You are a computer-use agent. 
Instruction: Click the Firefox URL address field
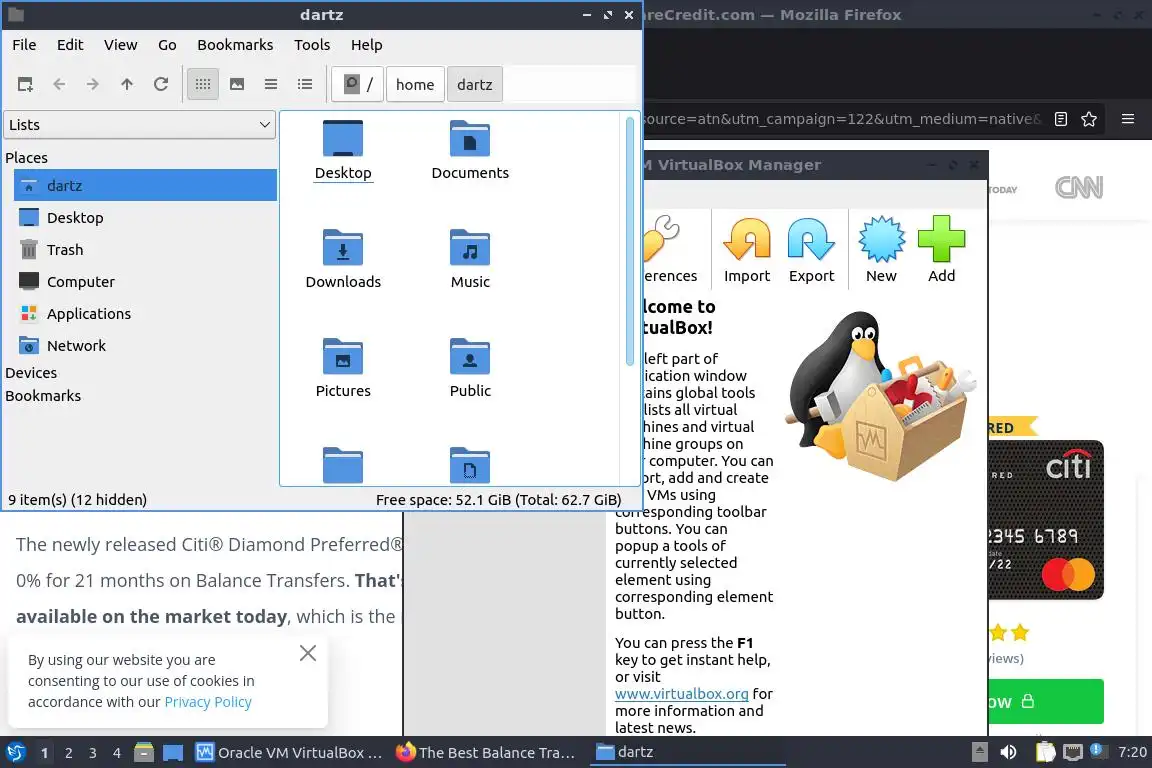point(842,119)
